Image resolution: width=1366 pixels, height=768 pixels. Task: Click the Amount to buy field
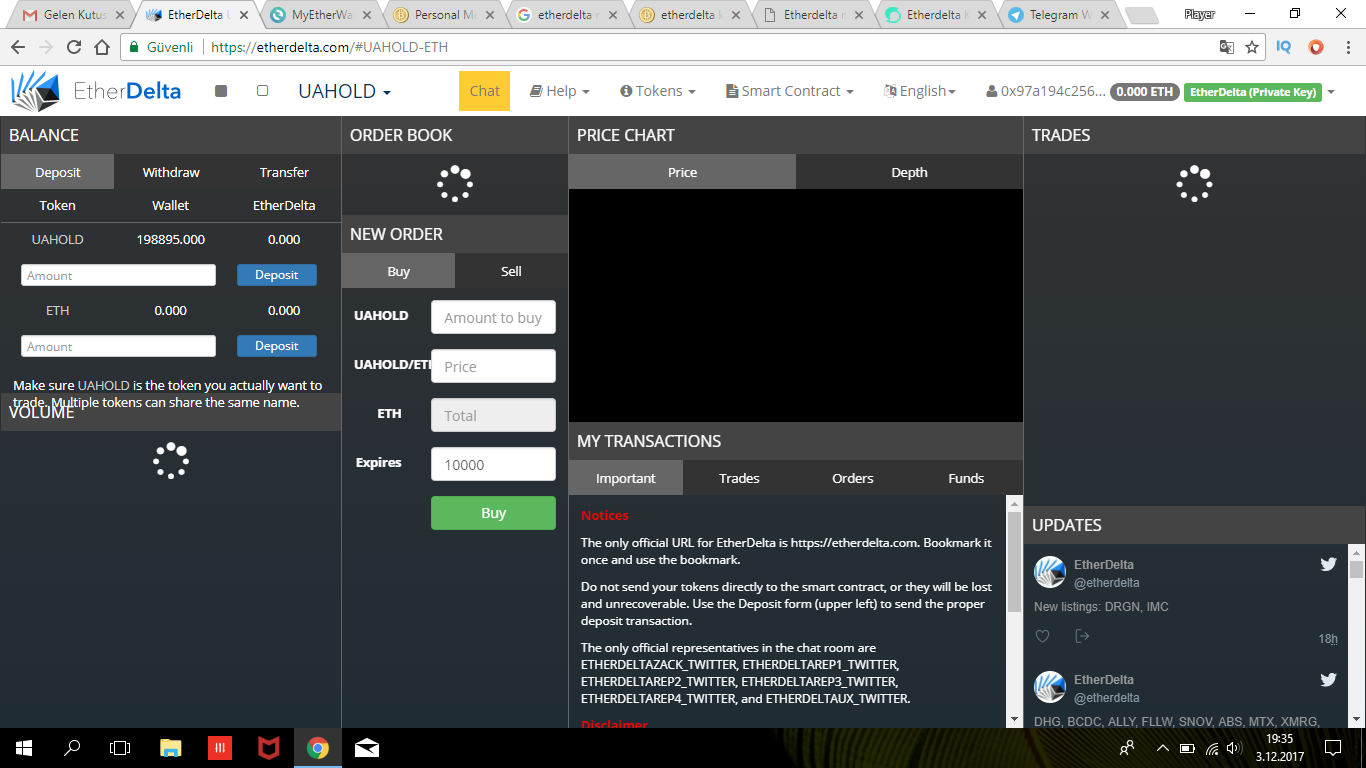[x=493, y=317]
